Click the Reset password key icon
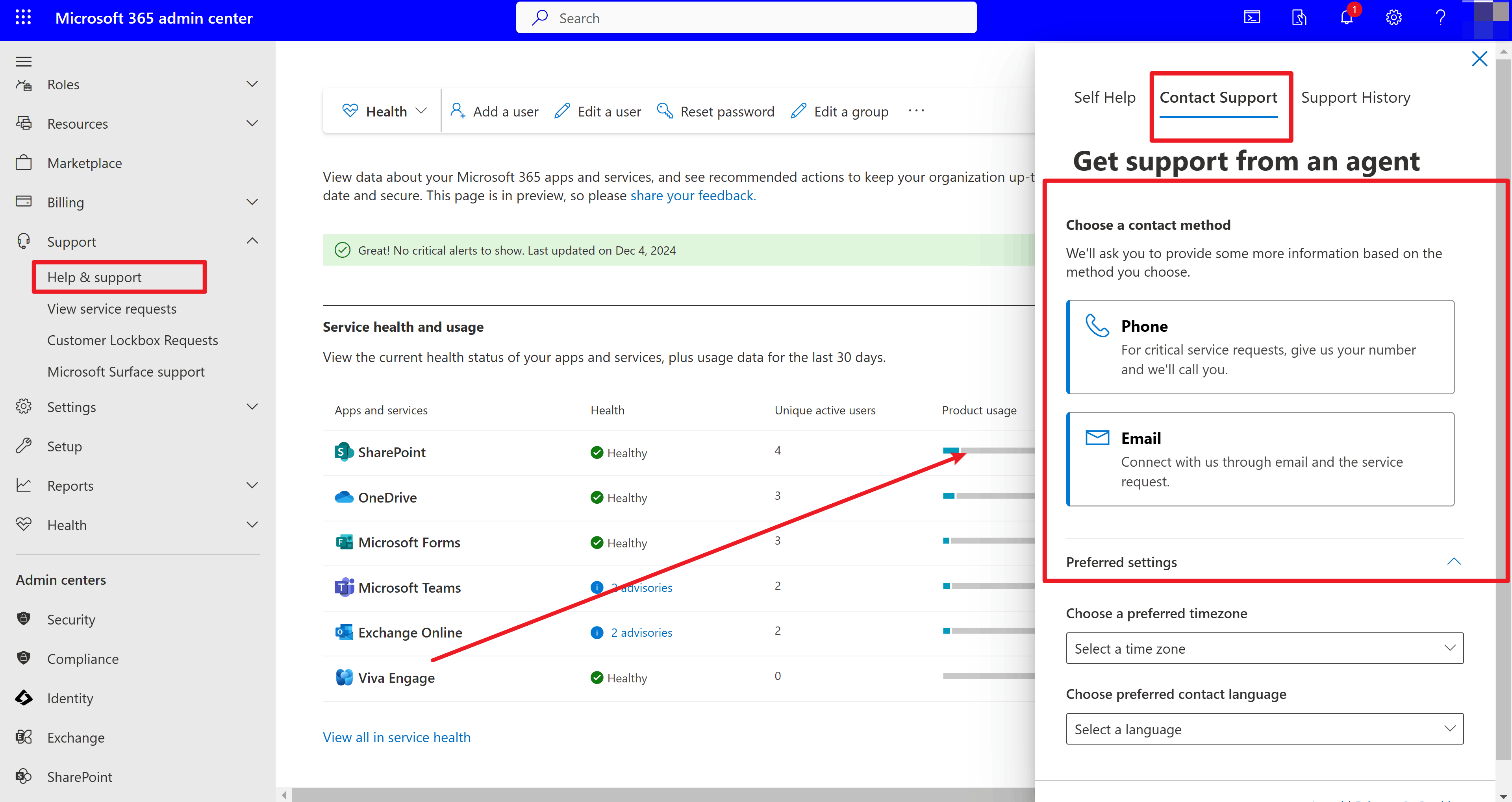The image size is (1512, 802). 664,111
